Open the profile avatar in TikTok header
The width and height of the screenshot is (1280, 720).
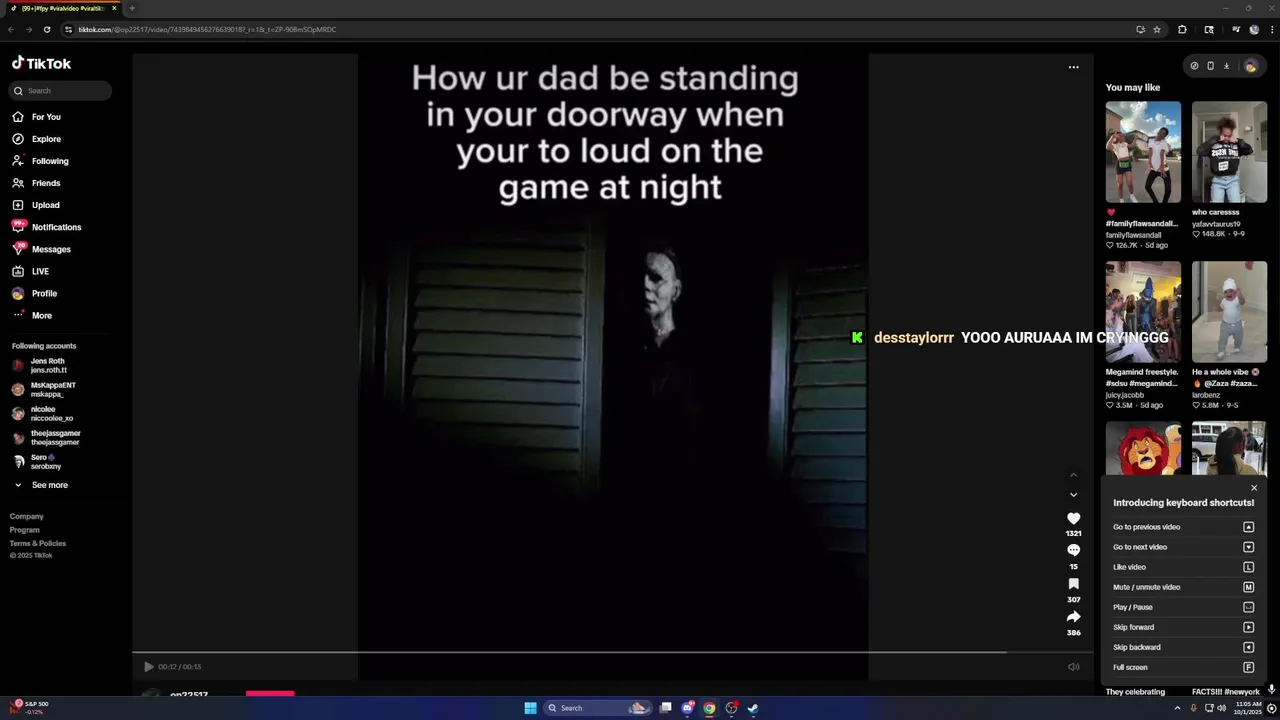coord(1250,66)
